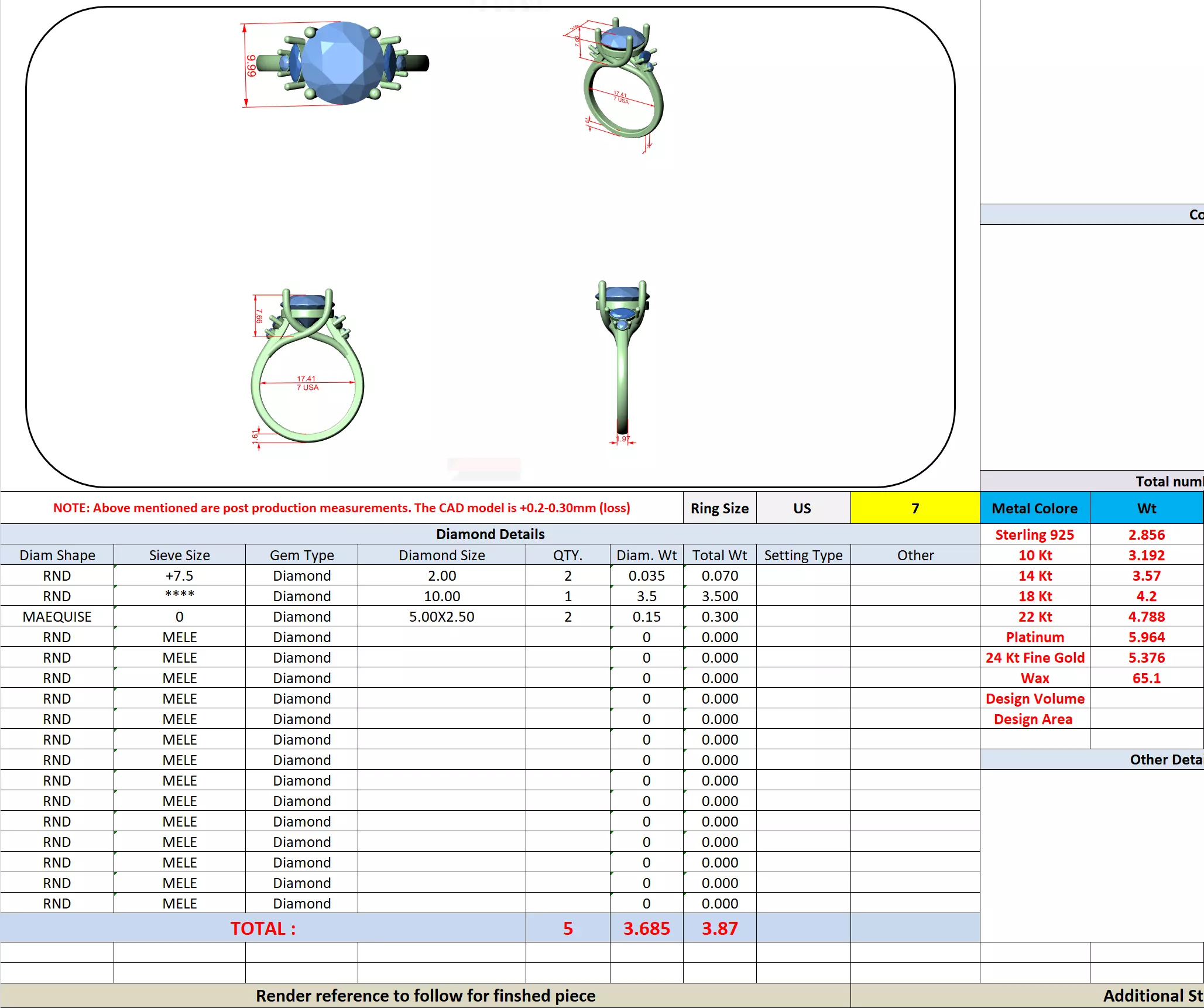Select the Diamond Details header bar
The image size is (1204, 1008).
click(x=490, y=534)
